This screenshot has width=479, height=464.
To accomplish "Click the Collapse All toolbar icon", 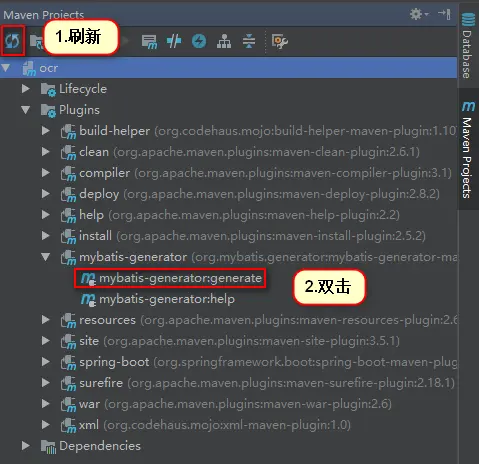I will pos(249,41).
